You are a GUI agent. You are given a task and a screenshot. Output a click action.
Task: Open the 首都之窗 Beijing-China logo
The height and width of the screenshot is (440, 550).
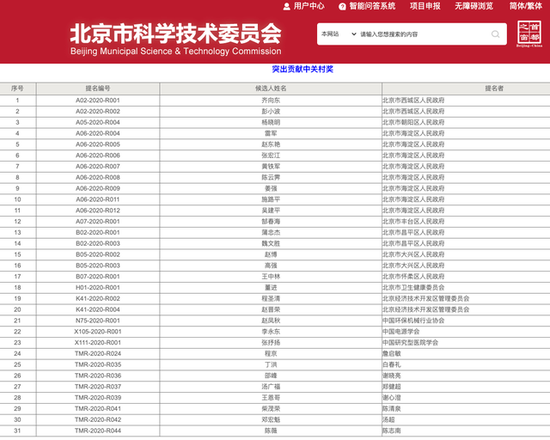(529, 34)
